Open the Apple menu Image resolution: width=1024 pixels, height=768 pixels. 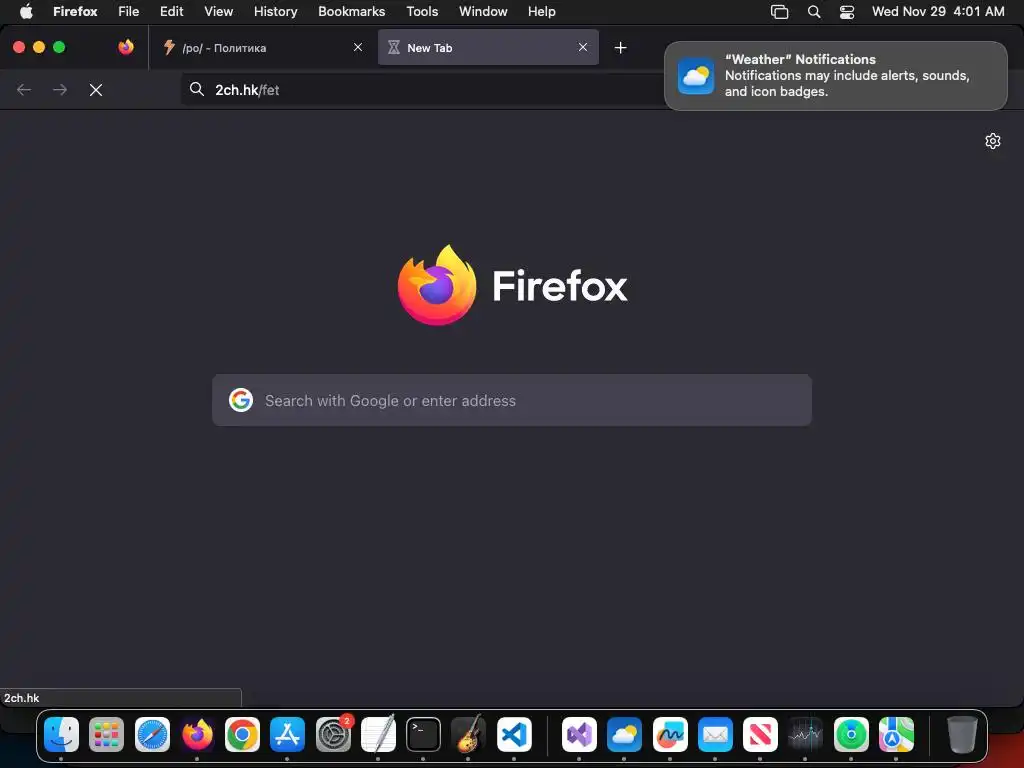pyautogui.click(x=26, y=11)
